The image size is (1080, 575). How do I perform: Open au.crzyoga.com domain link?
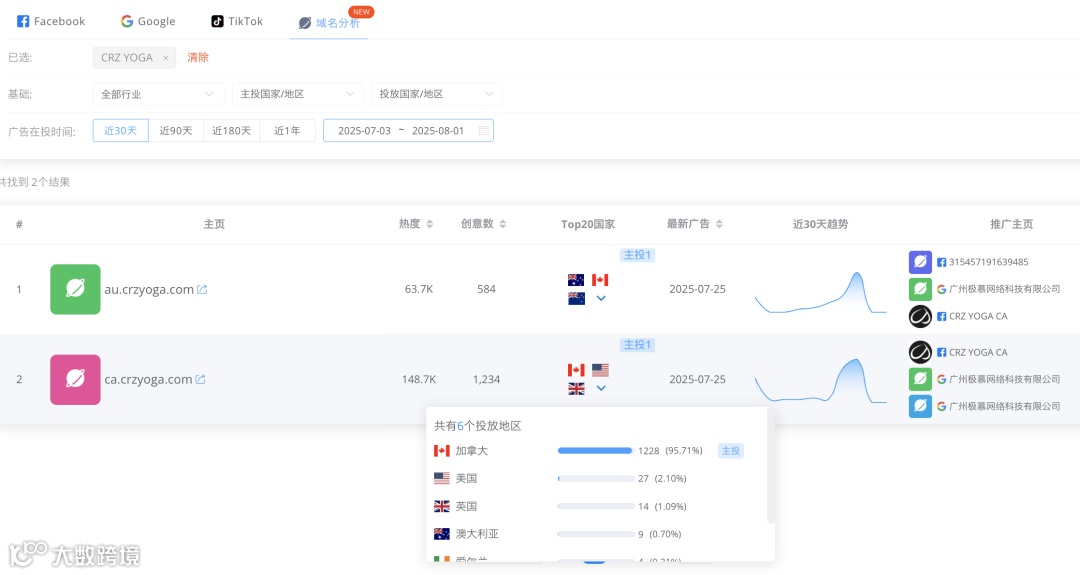[149, 289]
